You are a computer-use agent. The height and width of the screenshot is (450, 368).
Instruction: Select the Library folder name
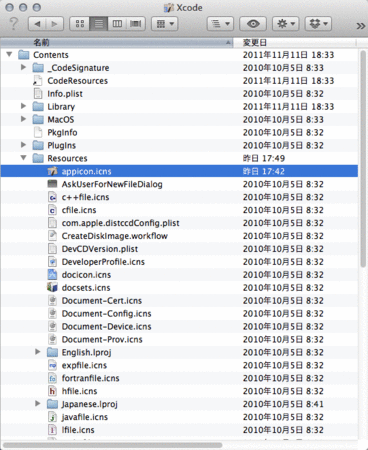[x=61, y=107]
